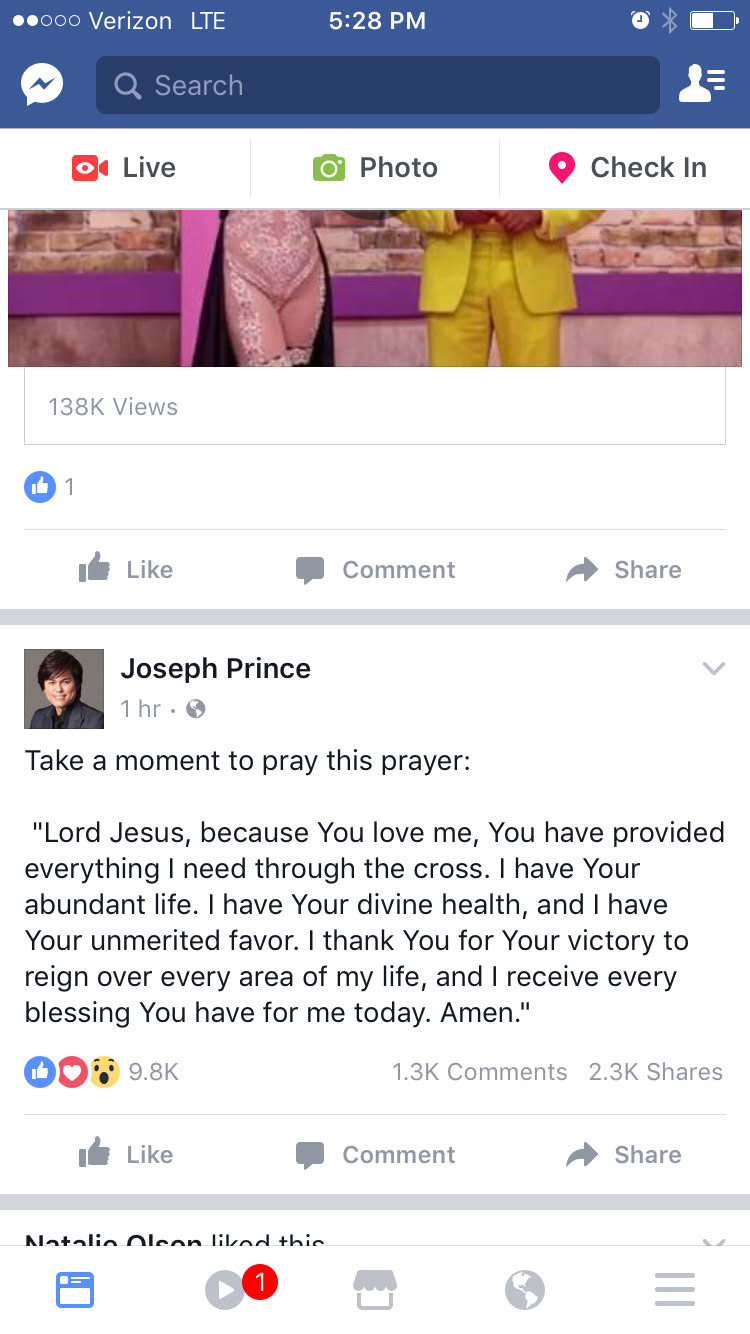Comment on Joseph Prince's post
The image size is (750, 1334).
click(x=375, y=1155)
